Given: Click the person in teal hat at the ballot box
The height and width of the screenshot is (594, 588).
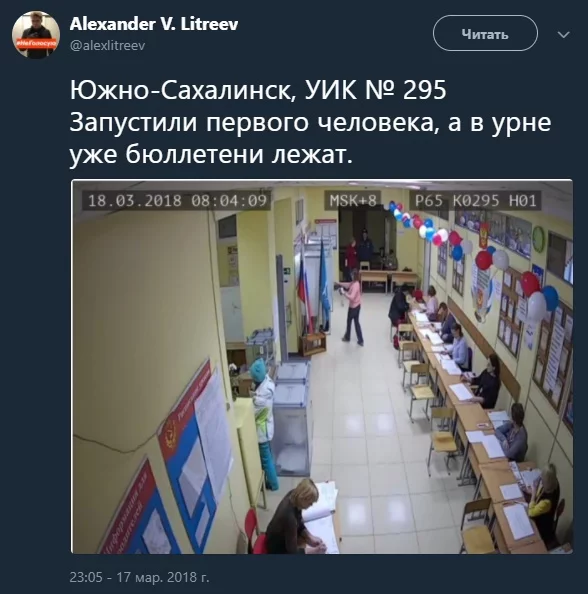Looking at the screenshot, I should (x=263, y=422).
